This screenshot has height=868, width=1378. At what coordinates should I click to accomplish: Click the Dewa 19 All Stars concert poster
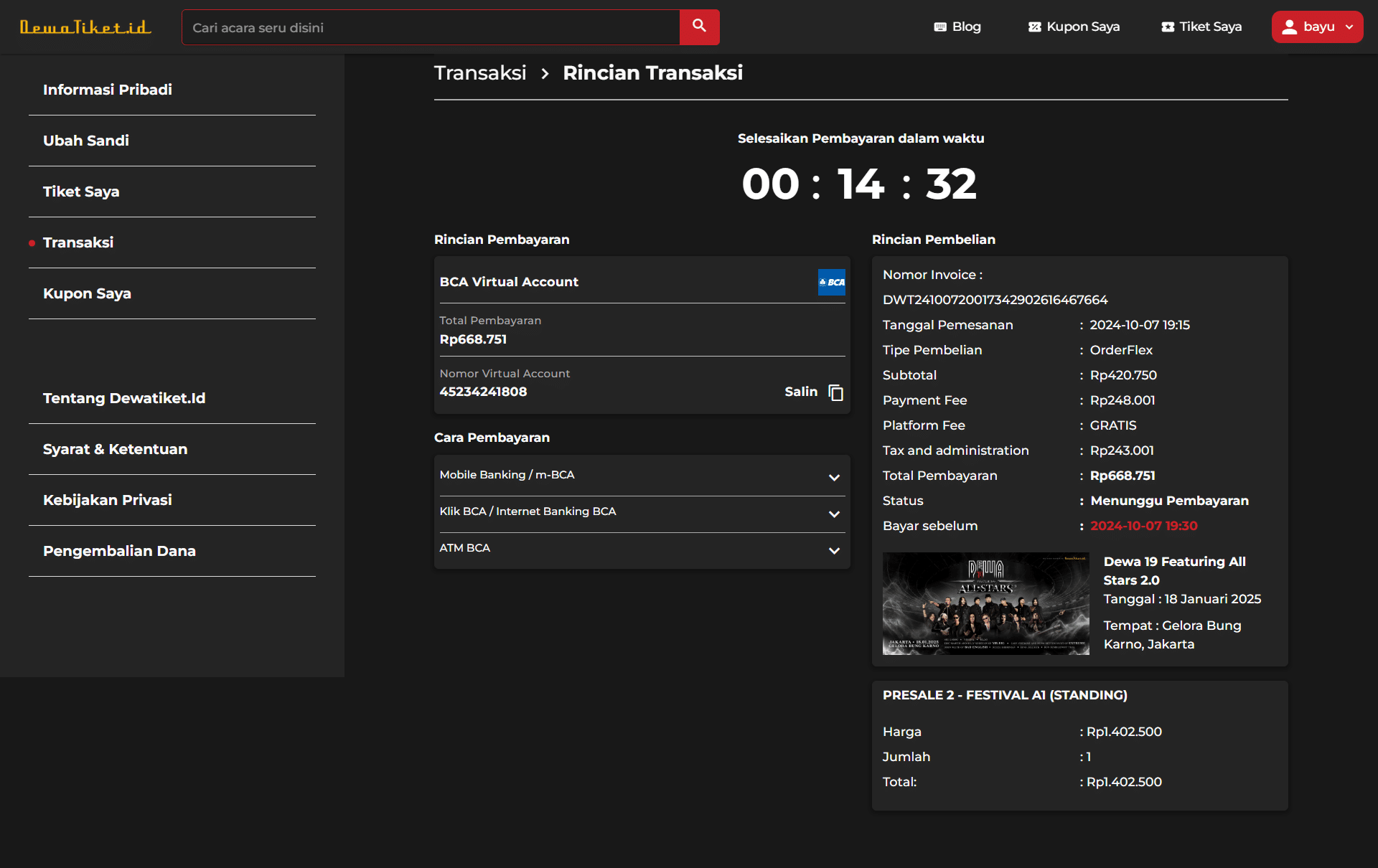pyautogui.click(x=986, y=603)
